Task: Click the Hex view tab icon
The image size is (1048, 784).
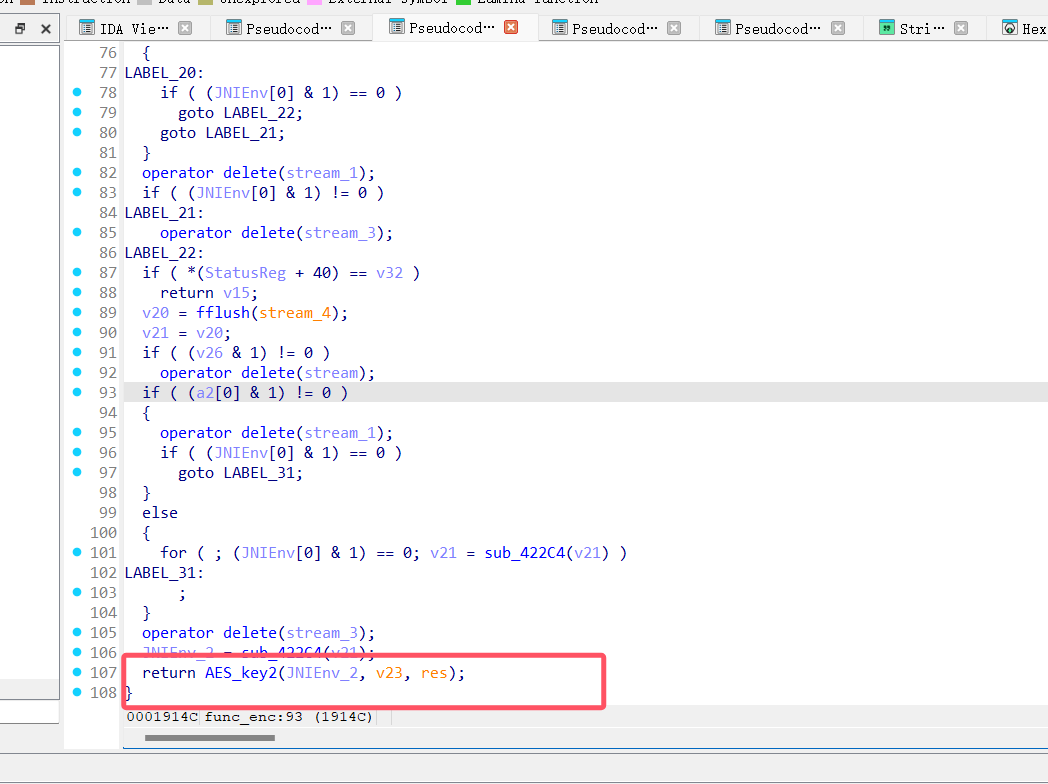Action: coord(1009,28)
